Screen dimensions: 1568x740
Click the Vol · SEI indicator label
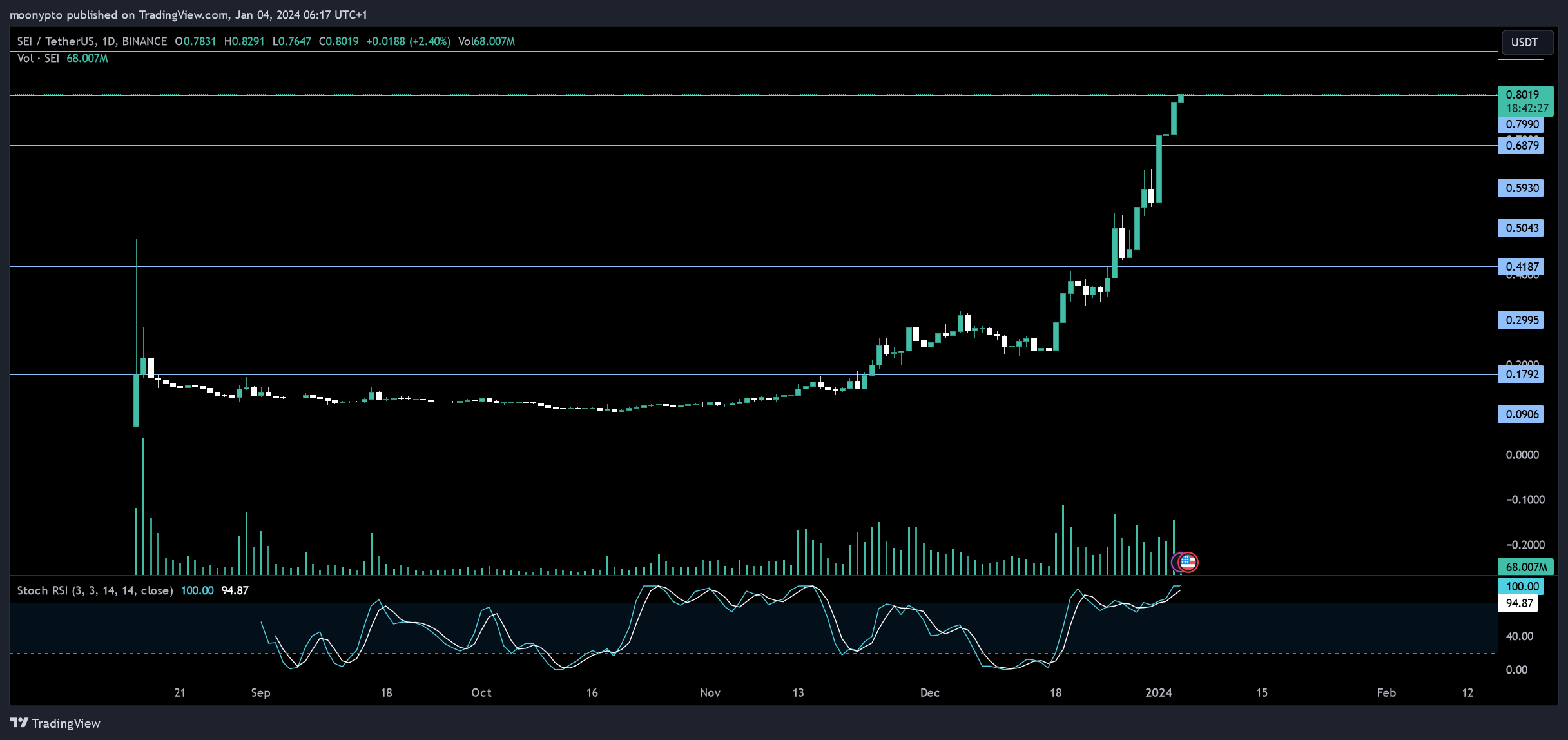38,58
